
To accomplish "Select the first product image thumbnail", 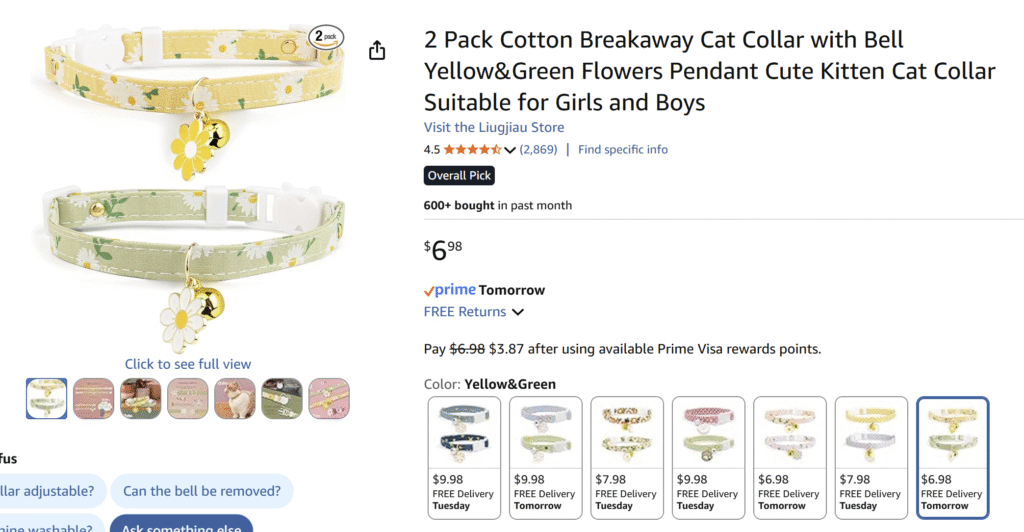I will (47, 398).
